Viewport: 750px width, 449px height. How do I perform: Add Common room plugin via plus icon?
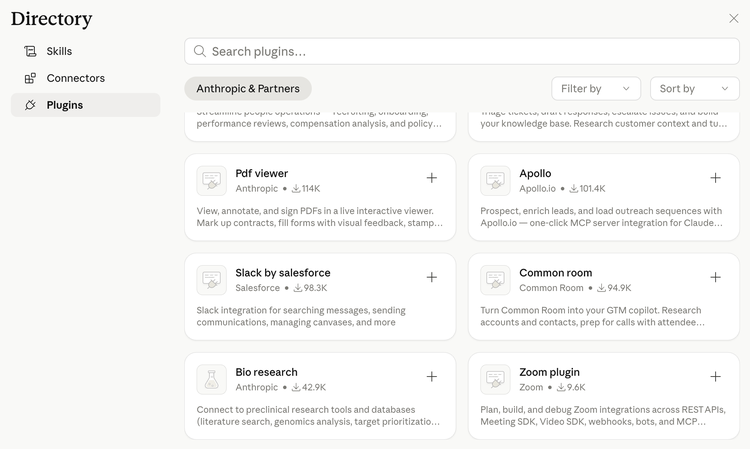point(715,277)
